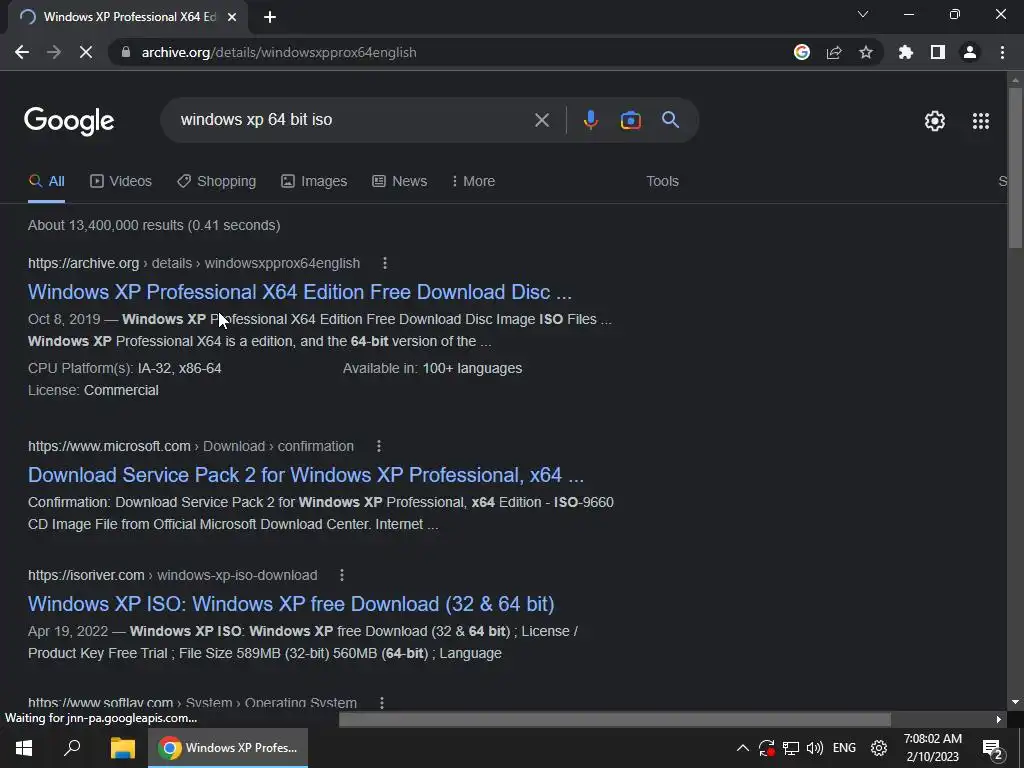Open Windows taskbar search
This screenshot has width=1024, height=768.
click(72, 748)
